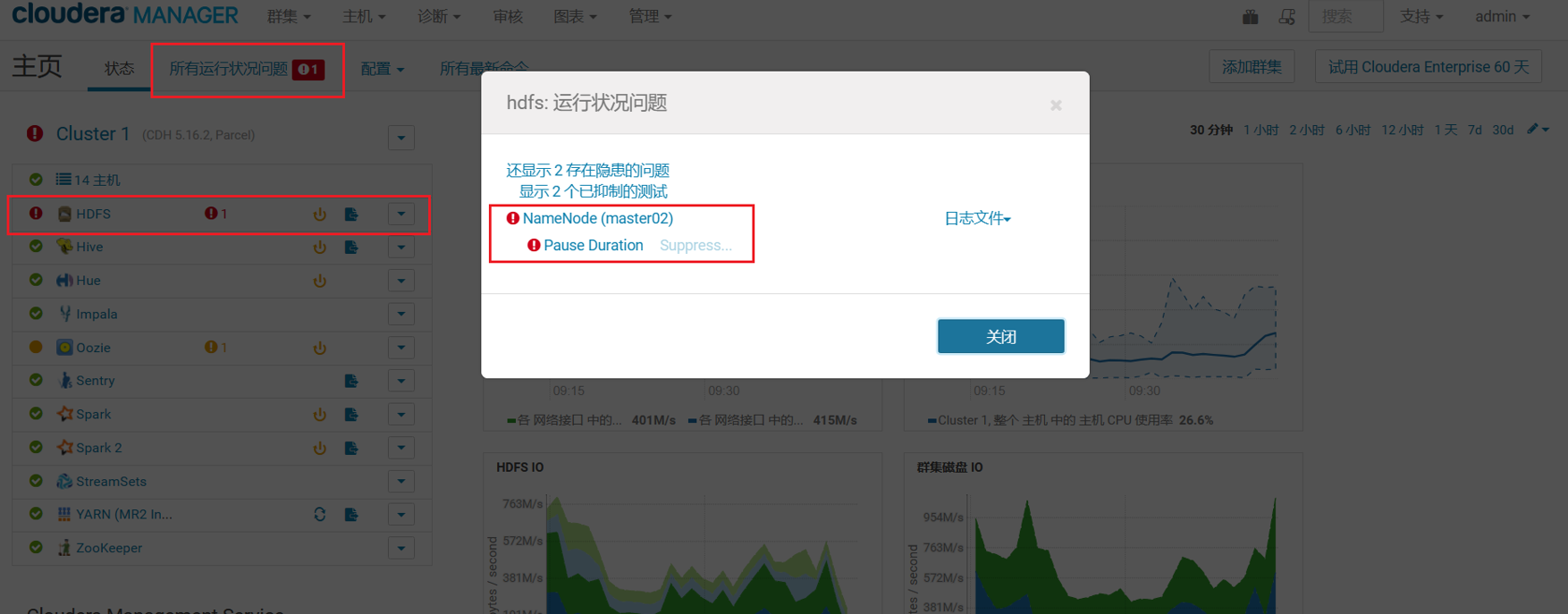The image size is (1568, 614).
Task: Open the 14 主机 hosts link
Action: [x=97, y=180]
